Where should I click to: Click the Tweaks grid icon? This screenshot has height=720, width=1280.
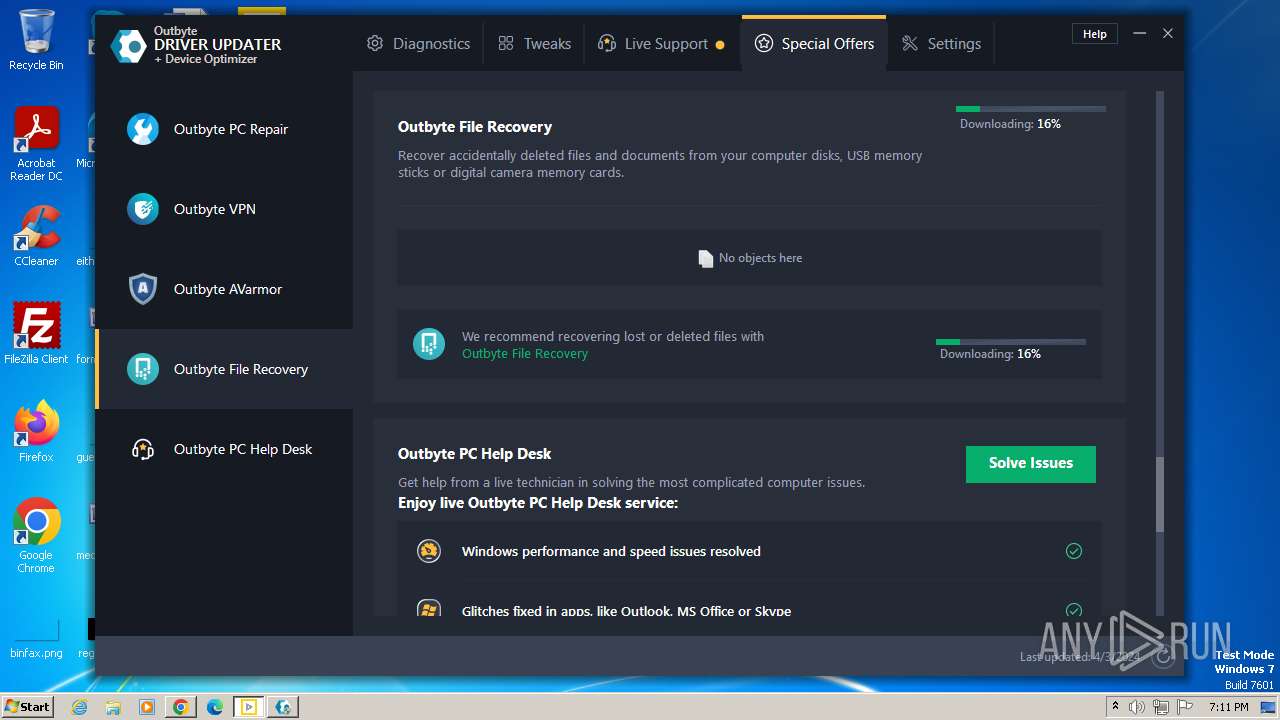click(506, 44)
